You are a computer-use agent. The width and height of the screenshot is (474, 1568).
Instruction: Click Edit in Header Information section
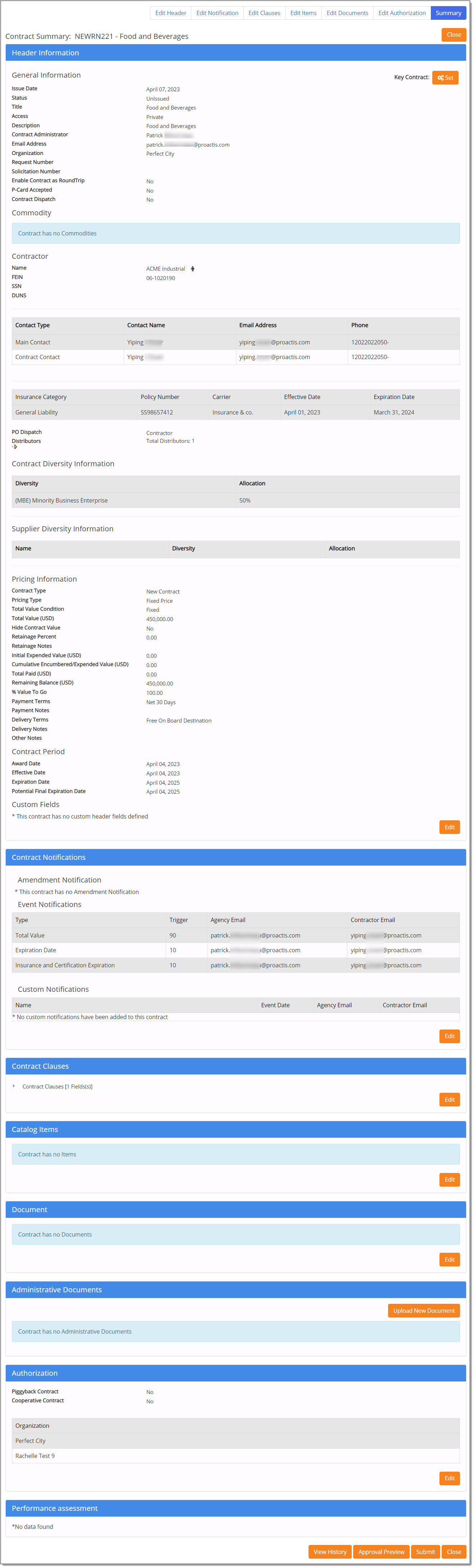coord(449,827)
